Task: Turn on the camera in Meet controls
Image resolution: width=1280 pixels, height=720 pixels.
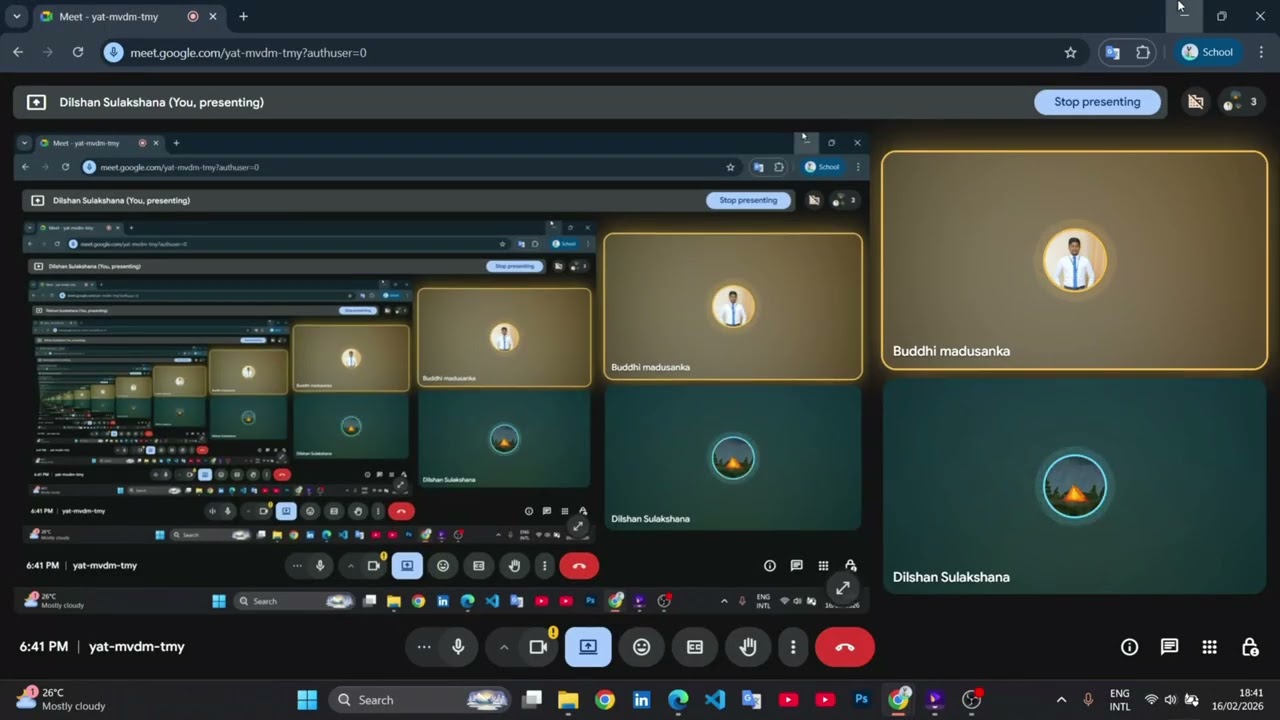Action: [538, 647]
